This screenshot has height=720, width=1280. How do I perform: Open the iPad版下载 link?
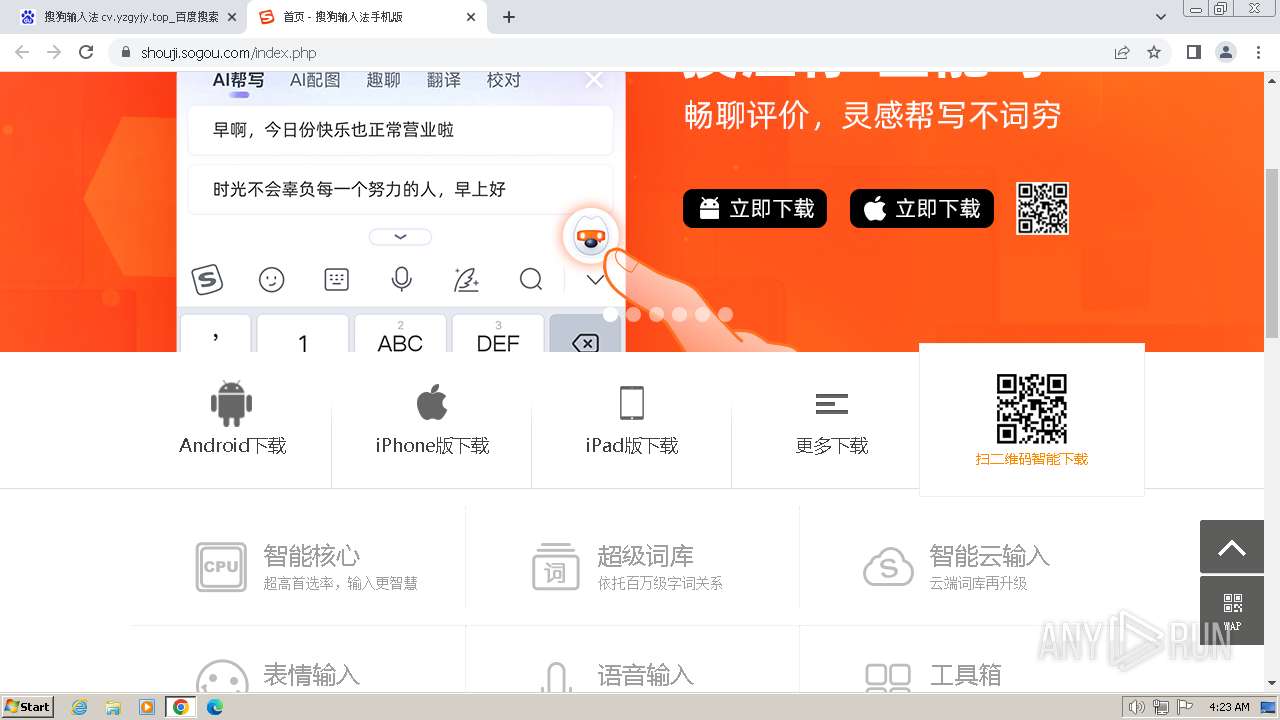pyautogui.click(x=632, y=445)
